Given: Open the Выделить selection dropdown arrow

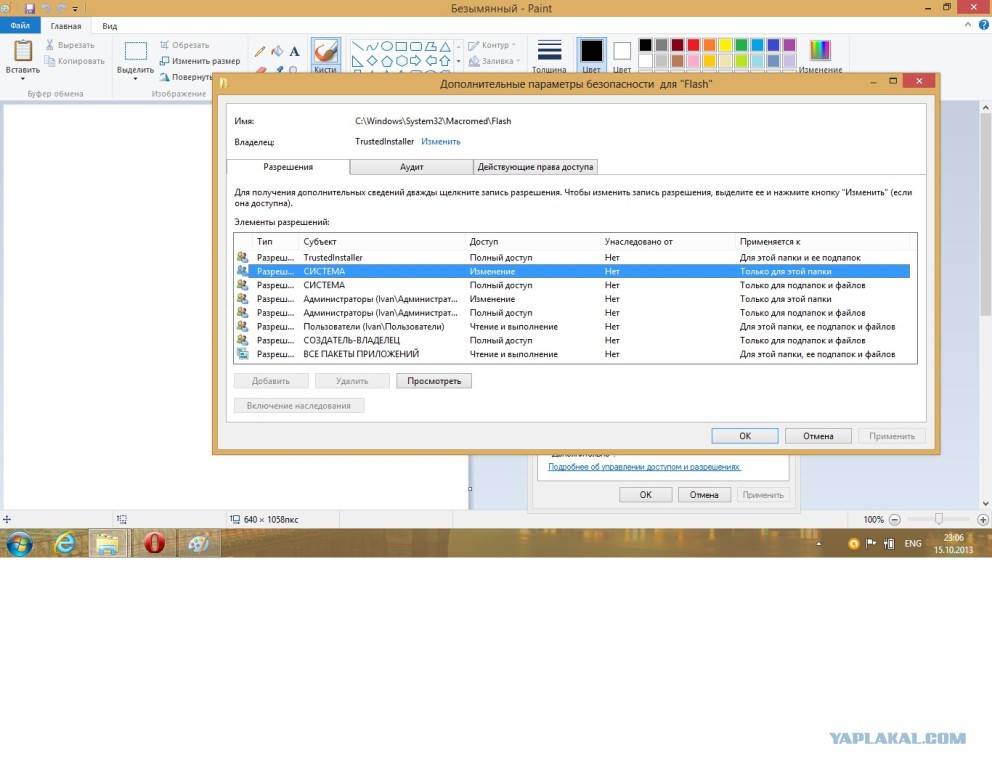Looking at the screenshot, I should (x=135, y=80).
